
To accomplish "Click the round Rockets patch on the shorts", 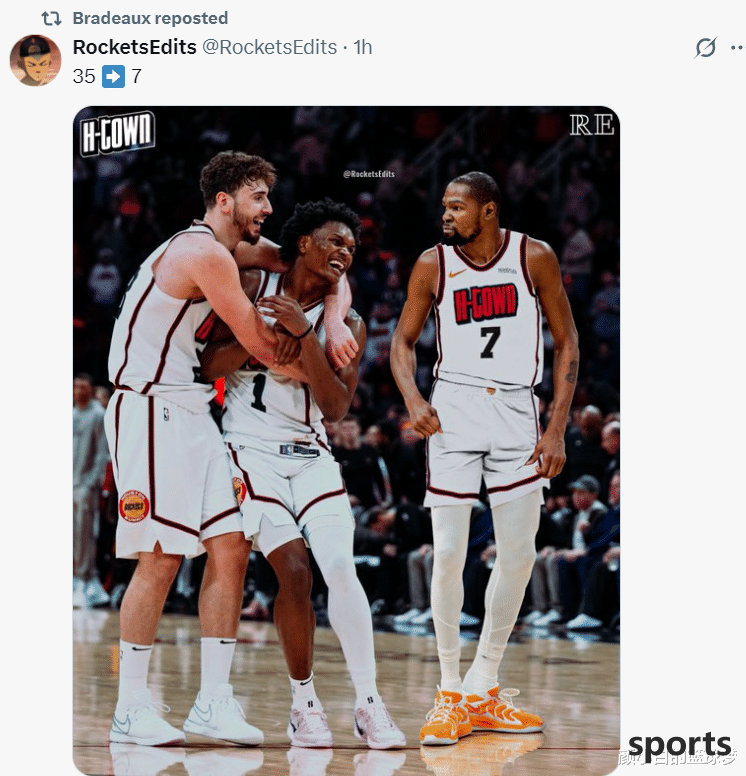I will pos(134,506).
